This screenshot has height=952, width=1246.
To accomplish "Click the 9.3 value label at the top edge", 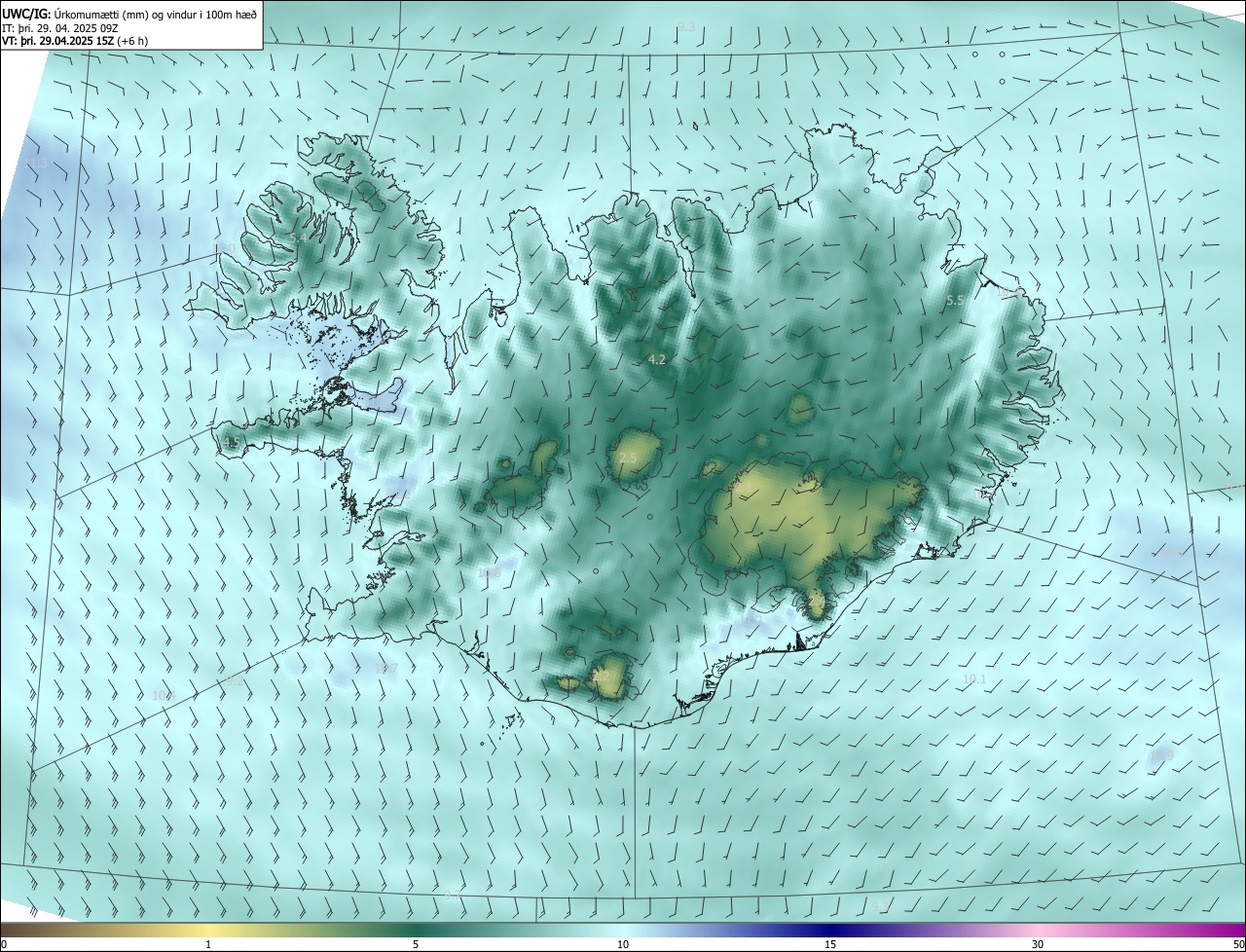I will pyautogui.click(x=686, y=26).
